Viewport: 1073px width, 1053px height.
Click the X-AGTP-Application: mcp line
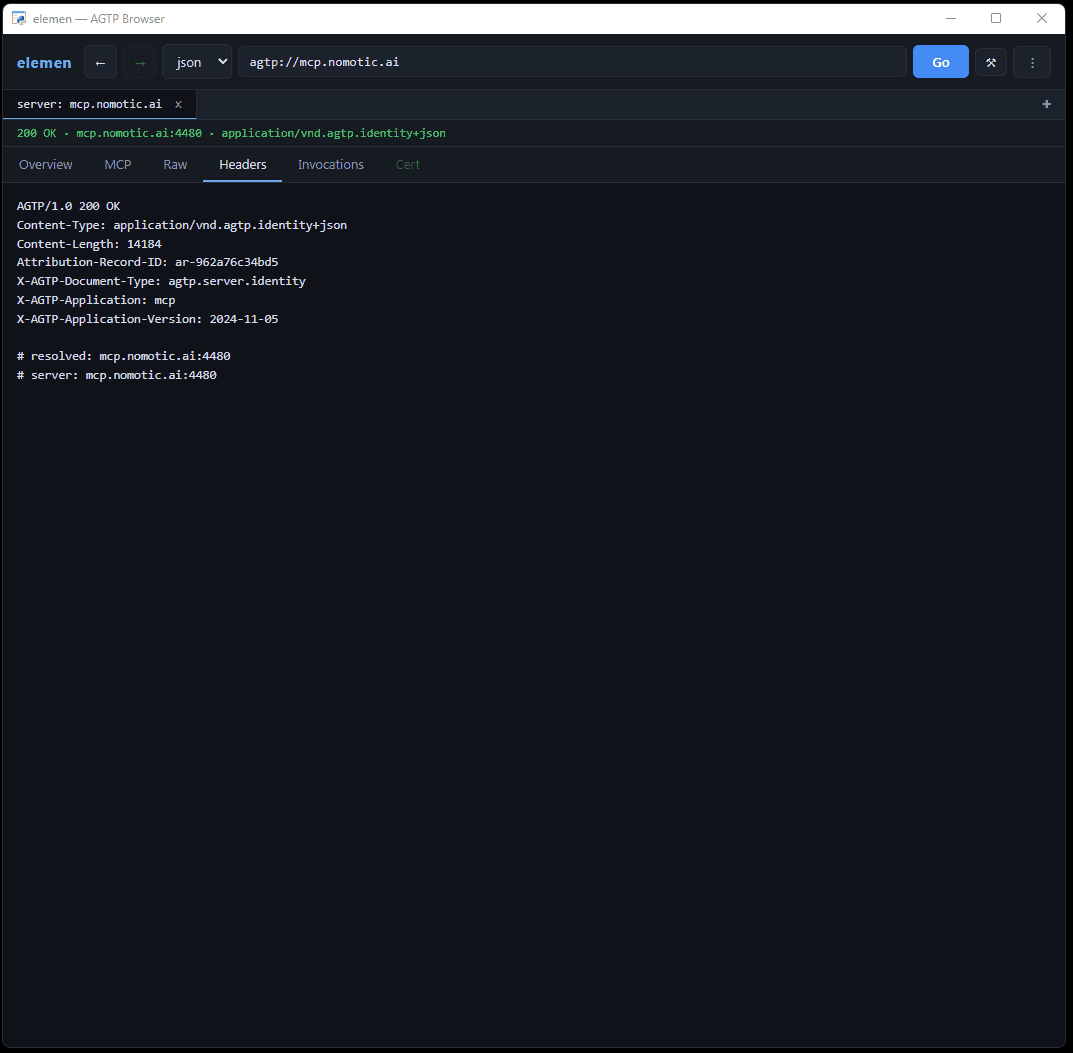[96, 300]
